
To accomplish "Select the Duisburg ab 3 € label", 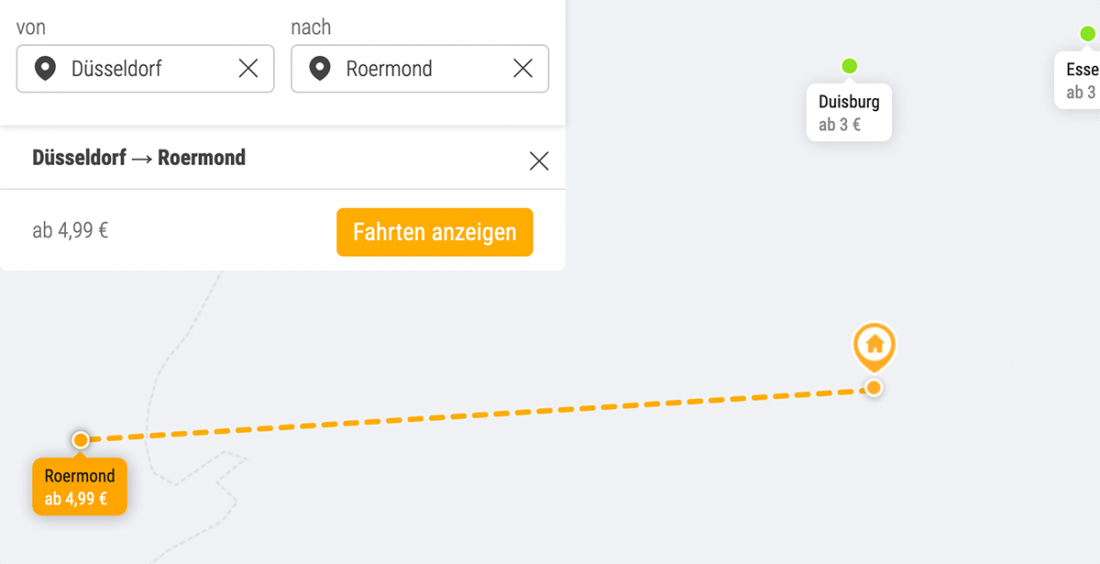I will (848, 112).
